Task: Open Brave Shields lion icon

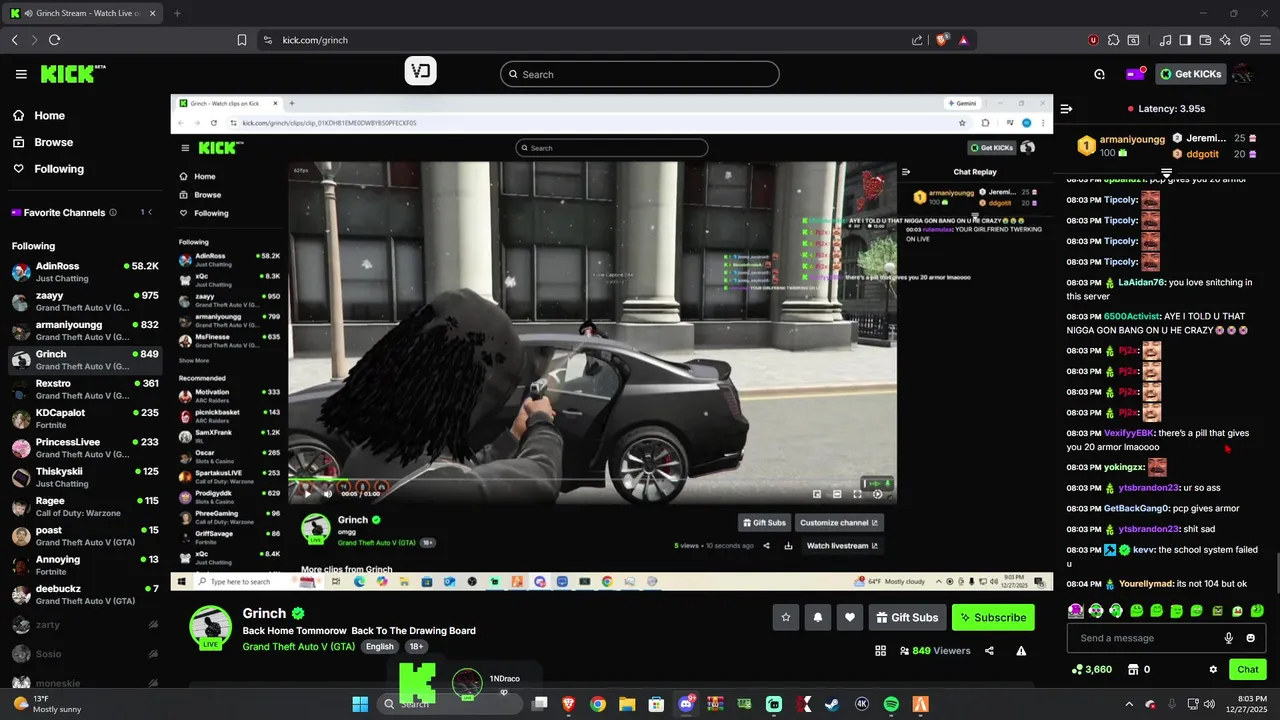Action: 942,40
